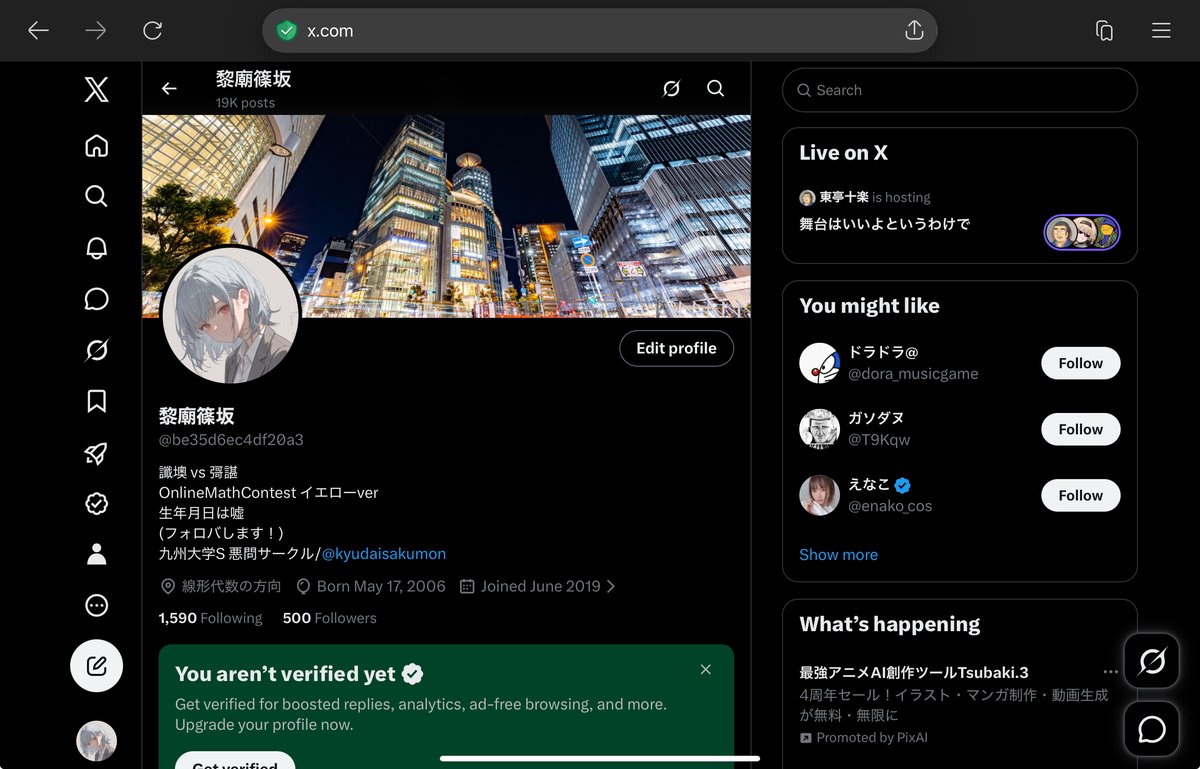Compose a new post with the round button
This screenshot has width=1200, height=769.
coord(96,666)
